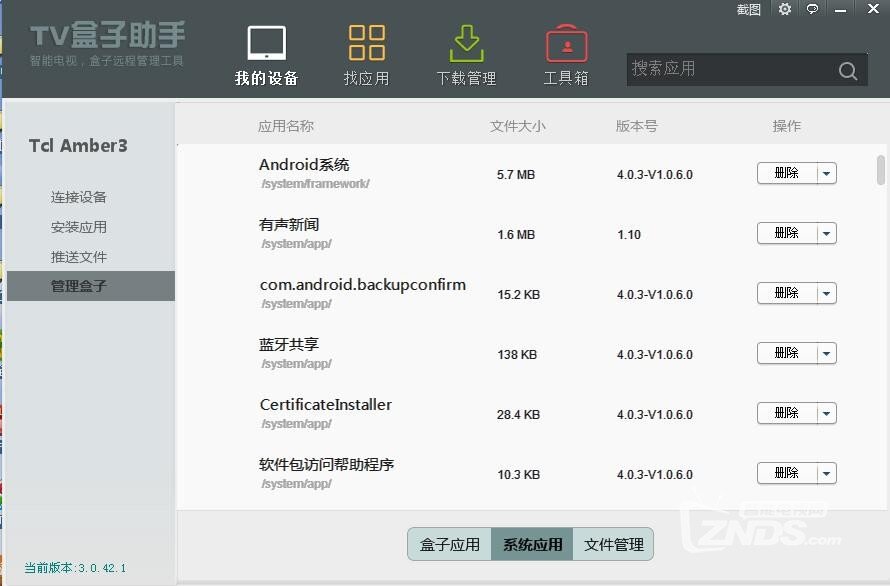890x586 pixels.
Task: Click the /system/framework/ path text
Action: (316, 184)
